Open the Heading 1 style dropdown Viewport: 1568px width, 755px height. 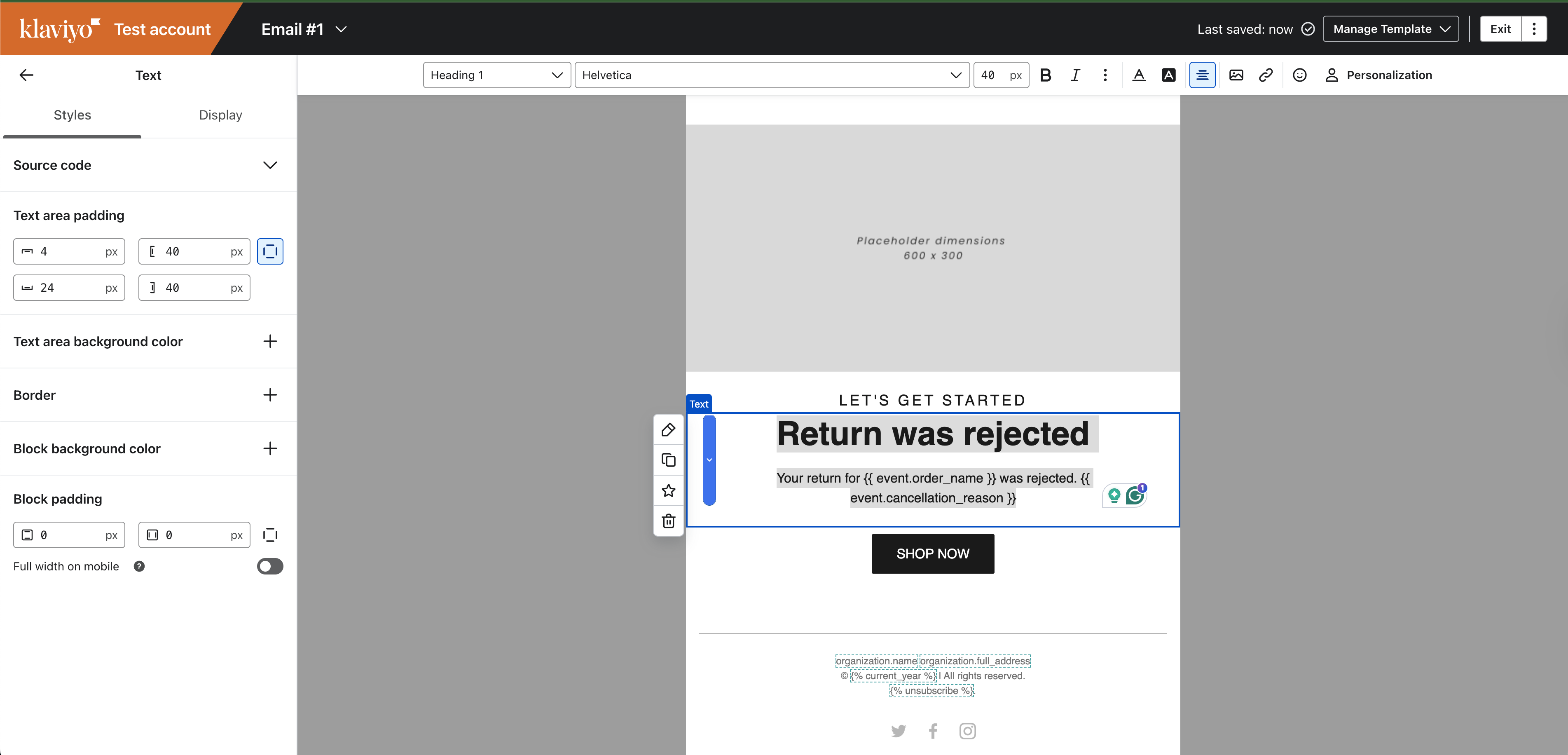pos(496,75)
